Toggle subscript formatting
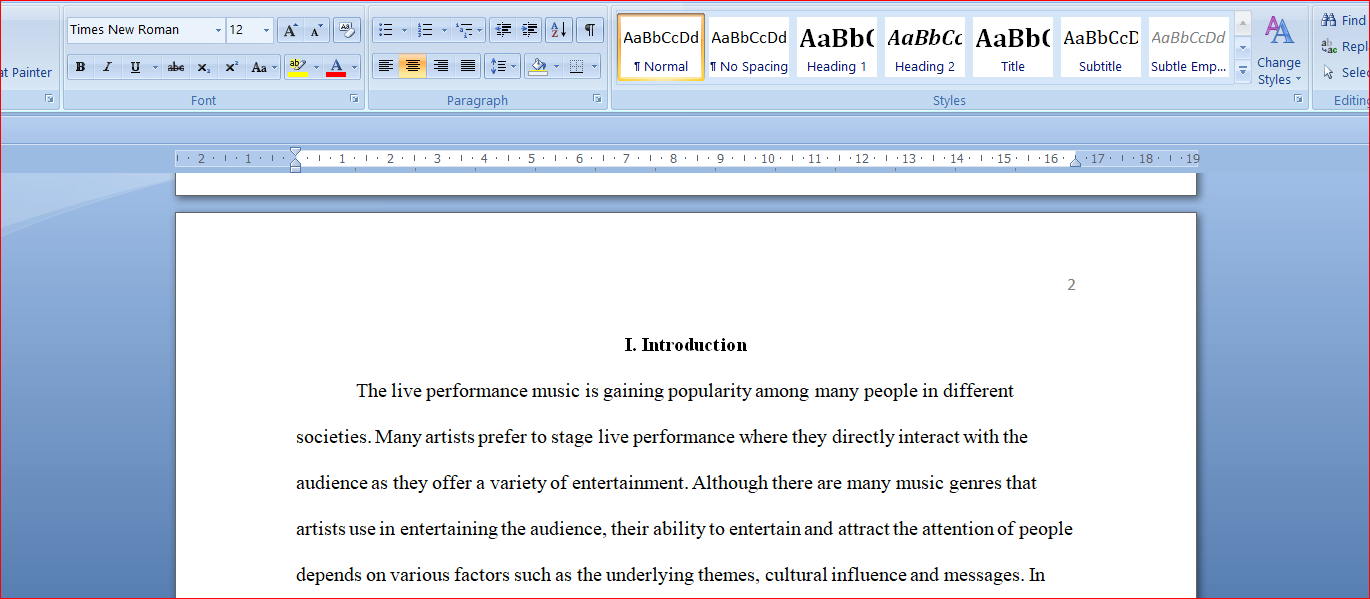Image resolution: width=1370 pixels, height=599 pixels. point(203,67)
